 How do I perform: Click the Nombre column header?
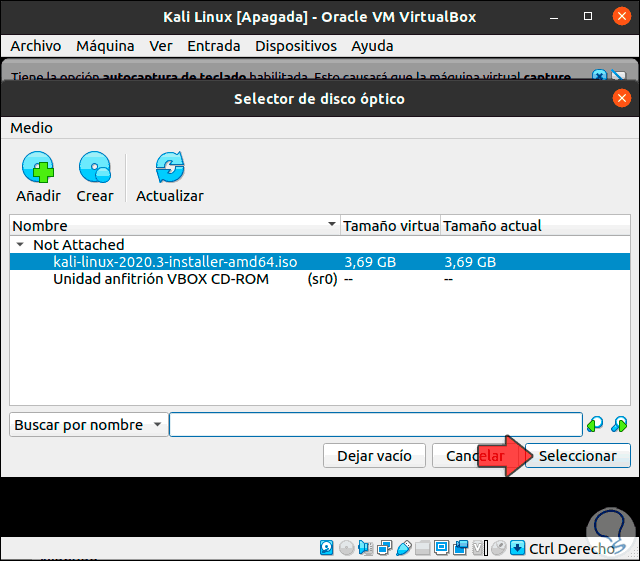click(175, 225)
